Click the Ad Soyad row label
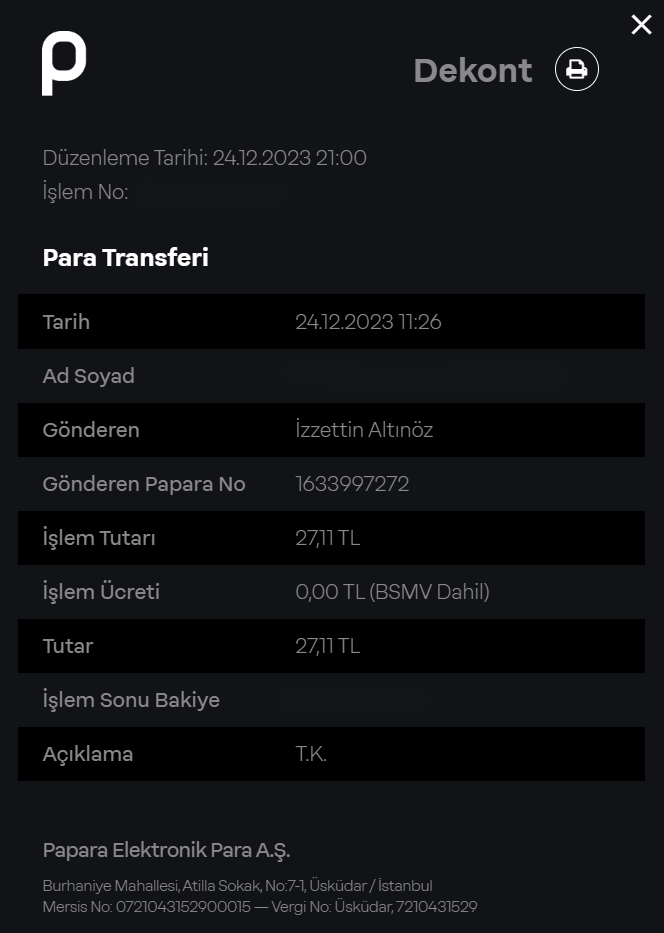 (x=88, y=376)
